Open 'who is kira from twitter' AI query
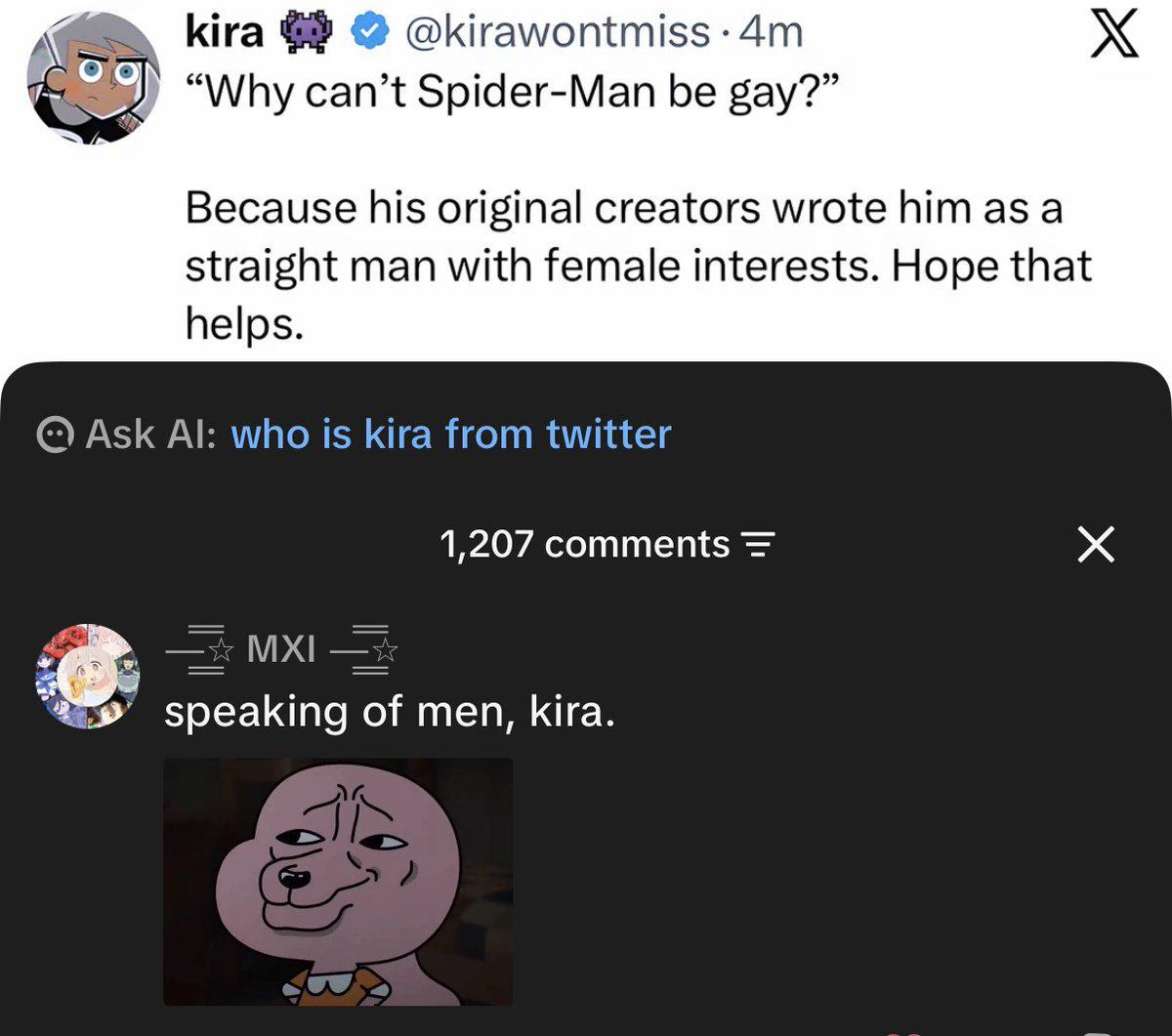This screenshot has width=1172, height=1036. pos(451,434)
